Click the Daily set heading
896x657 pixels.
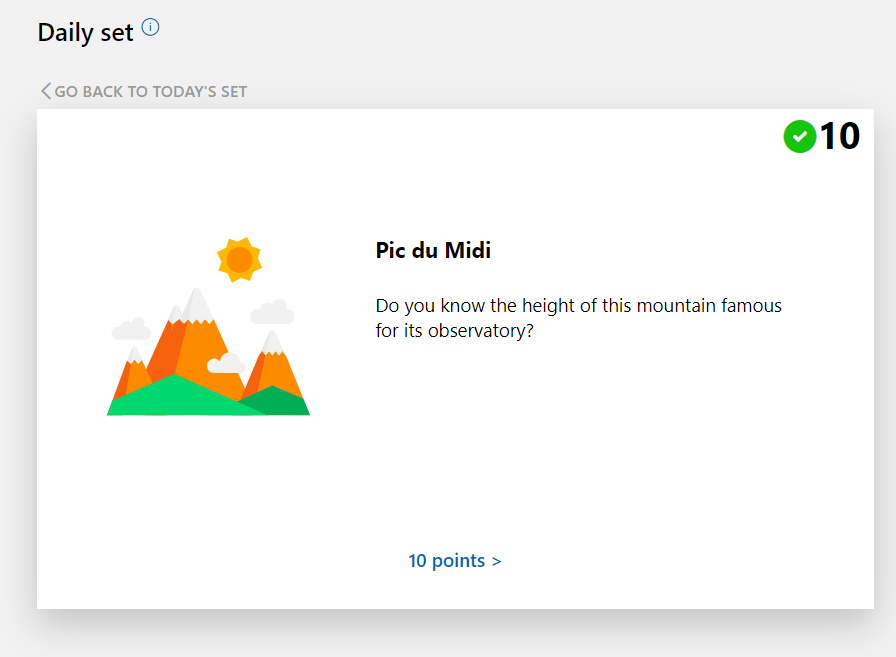pyautogui.click(x=85, y=32)
